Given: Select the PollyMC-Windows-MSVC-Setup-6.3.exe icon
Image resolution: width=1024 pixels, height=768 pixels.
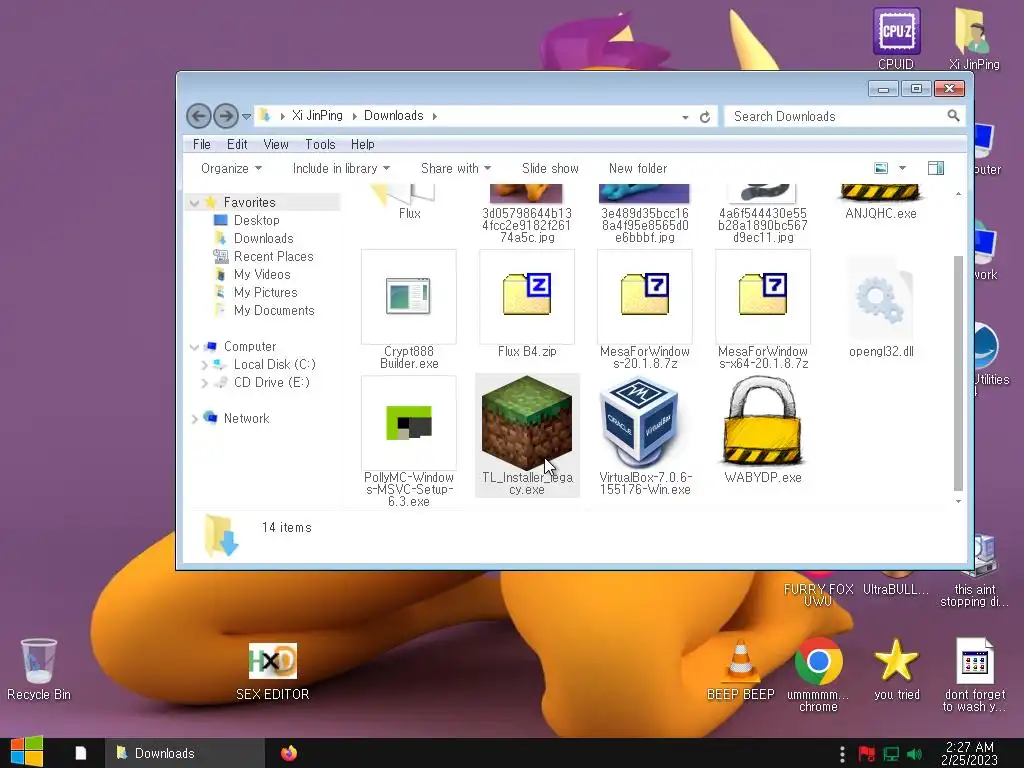Looking at the screenshot, I should [x=409, y=423].
